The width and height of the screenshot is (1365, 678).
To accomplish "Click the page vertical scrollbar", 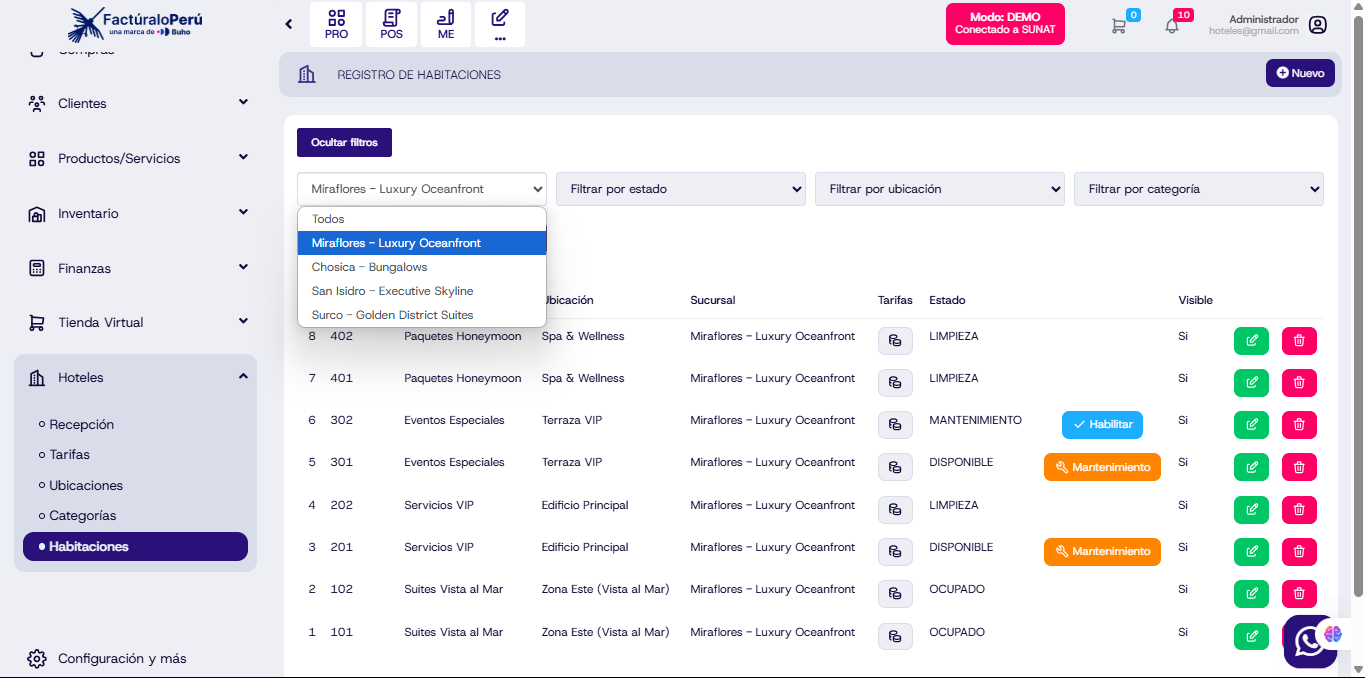I will (x=1357, y=300).
